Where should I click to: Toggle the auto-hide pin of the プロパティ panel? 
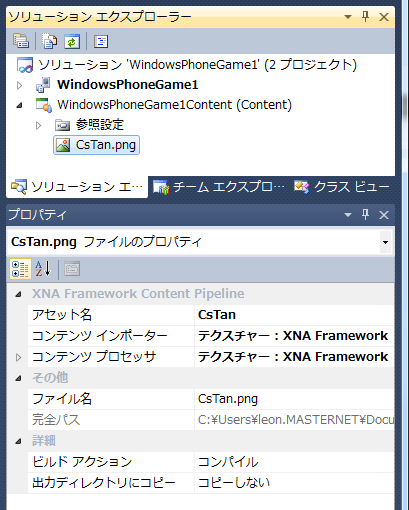(365, 215)
